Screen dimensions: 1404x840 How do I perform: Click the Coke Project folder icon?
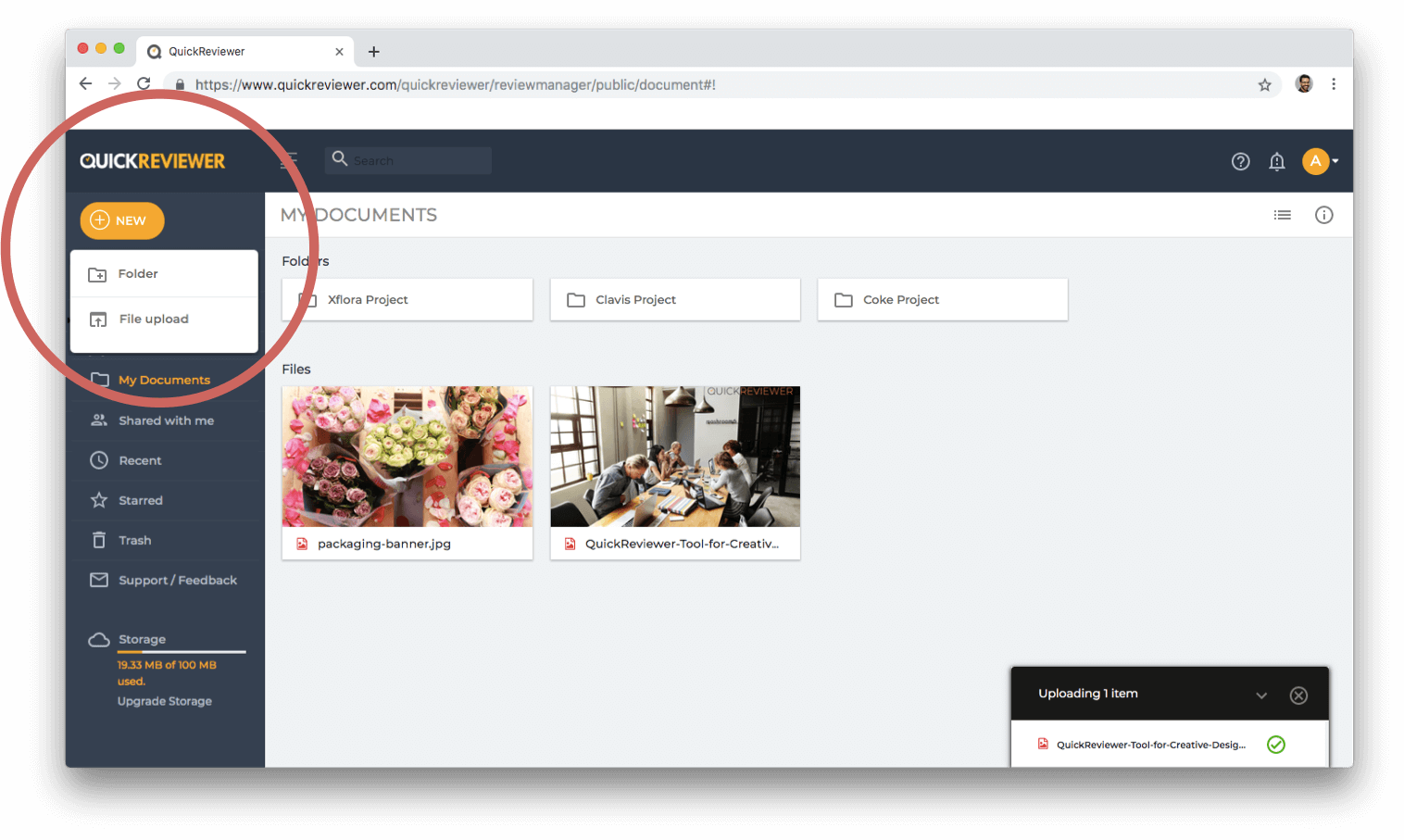coord(844,300)
